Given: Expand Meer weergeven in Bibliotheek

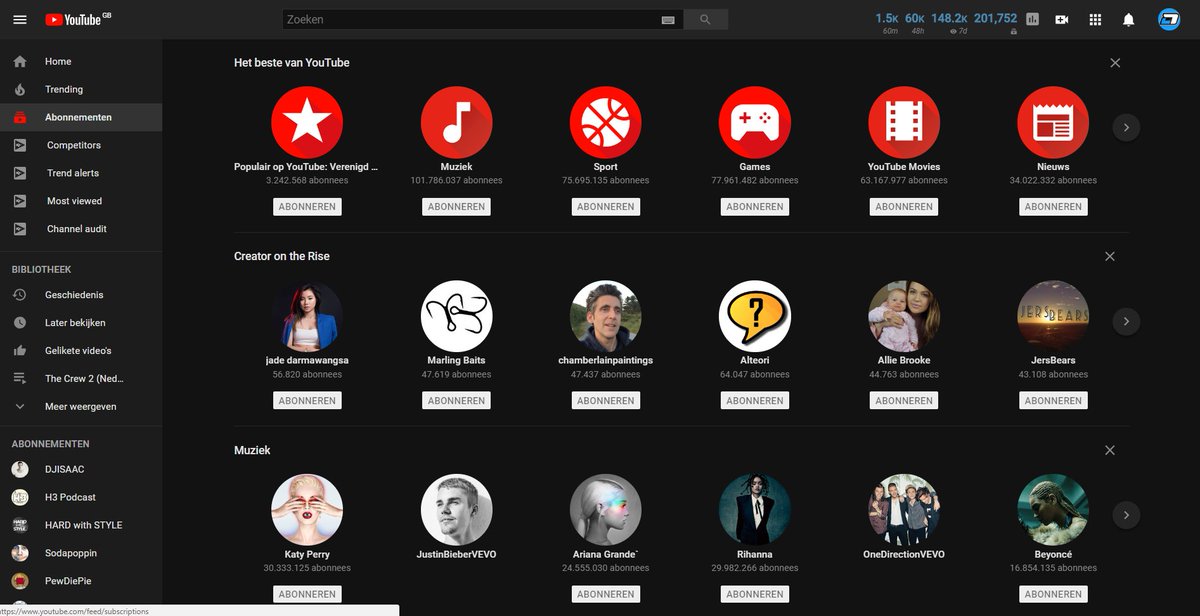Looking at the screenshot, I should pyautogui.click(x=81, y=407).
